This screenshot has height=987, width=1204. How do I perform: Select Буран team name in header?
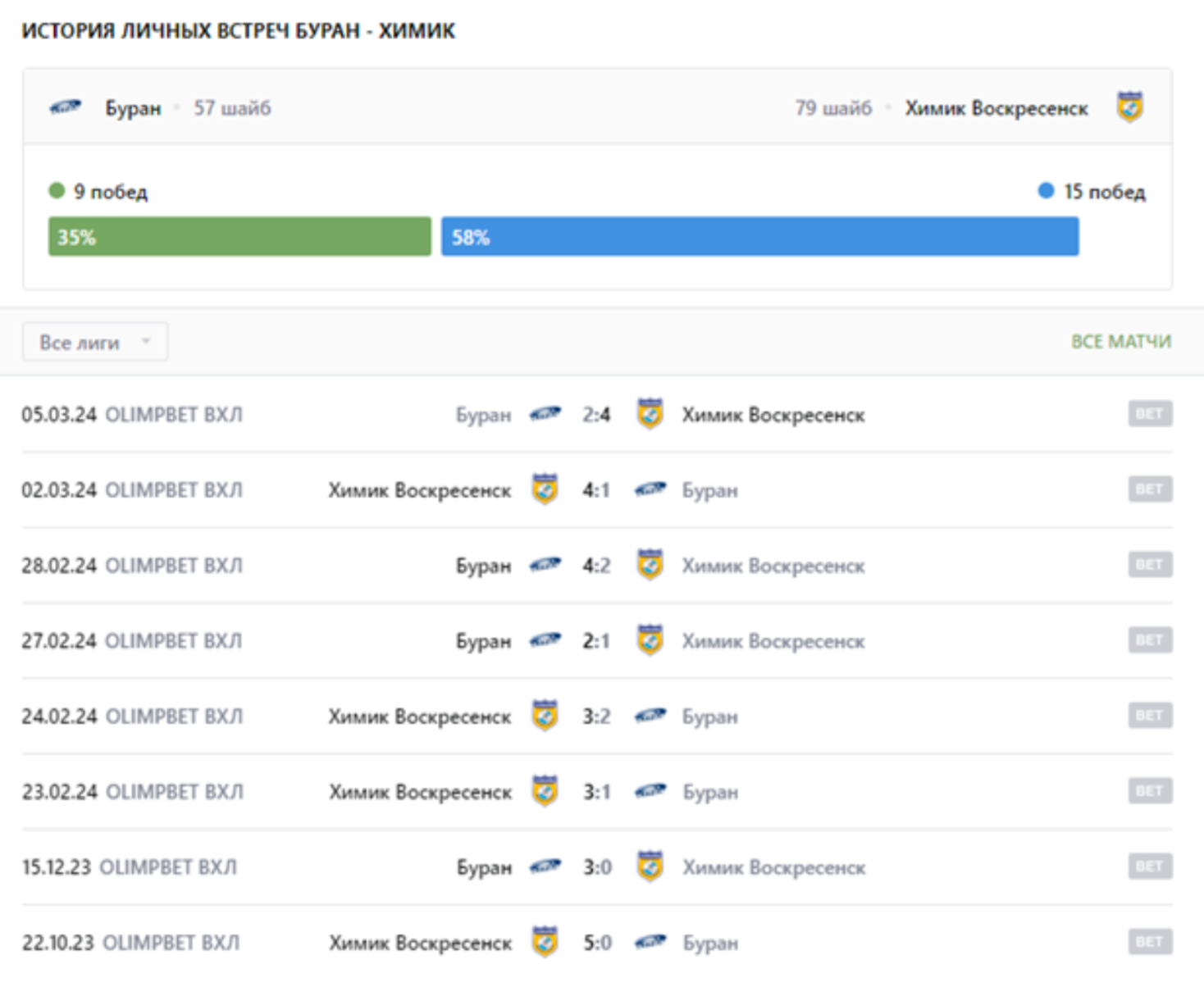click(x=133, y=108)
